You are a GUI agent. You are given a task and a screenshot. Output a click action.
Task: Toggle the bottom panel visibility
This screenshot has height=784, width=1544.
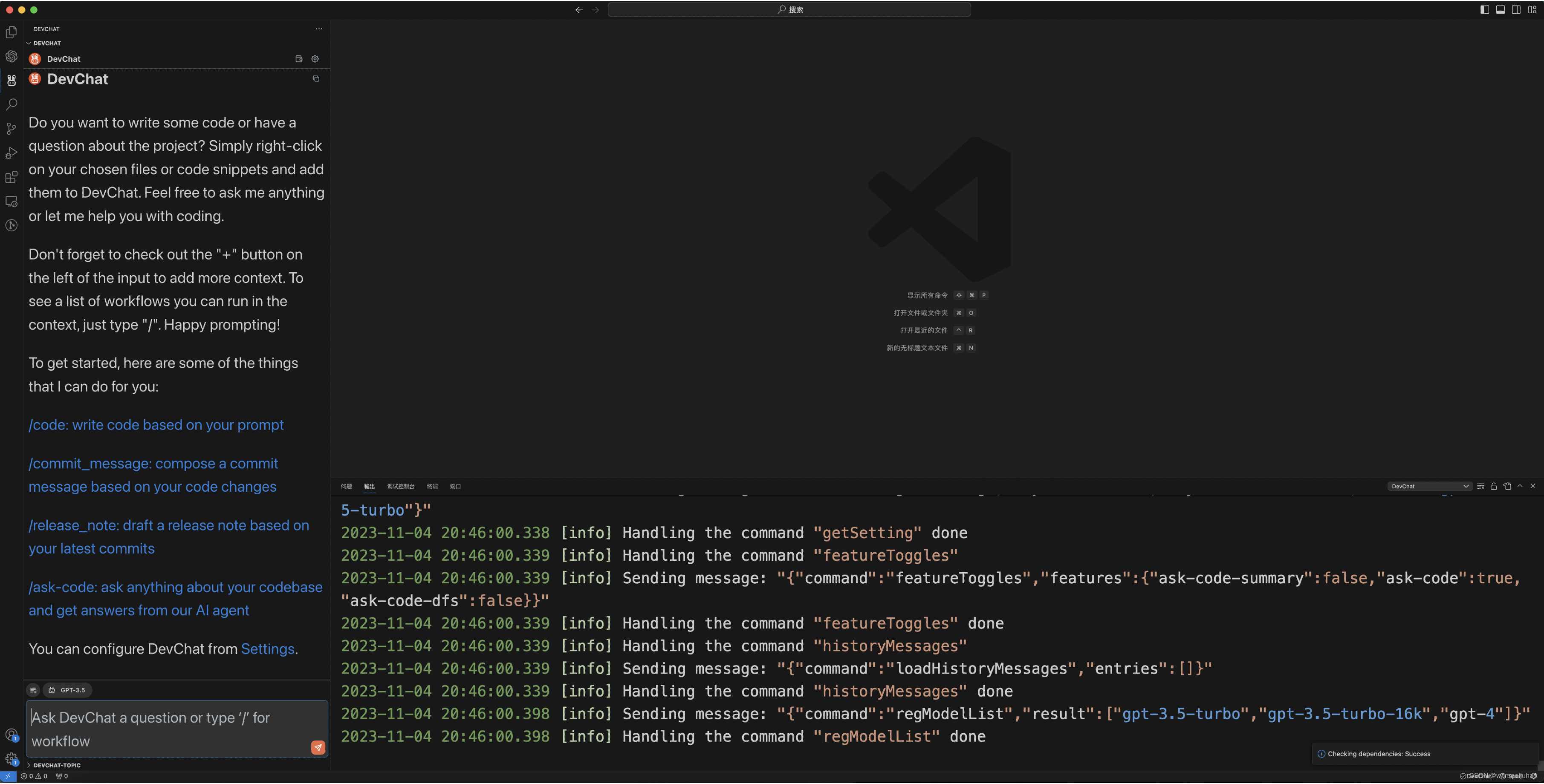point(1500,9)
